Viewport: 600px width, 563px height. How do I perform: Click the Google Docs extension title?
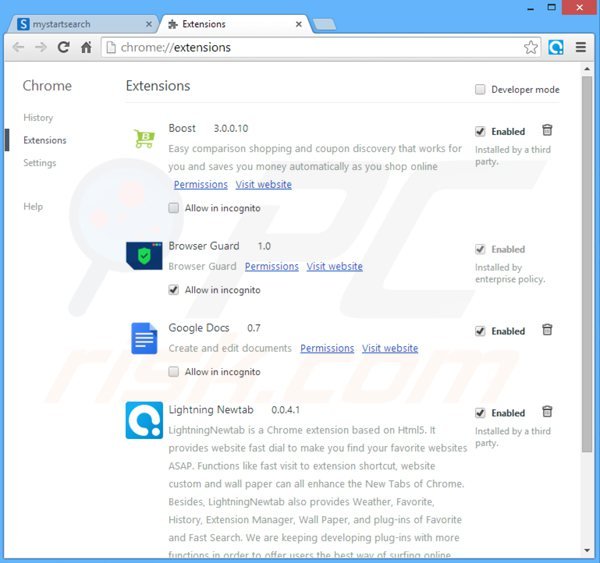click(199, 328)
